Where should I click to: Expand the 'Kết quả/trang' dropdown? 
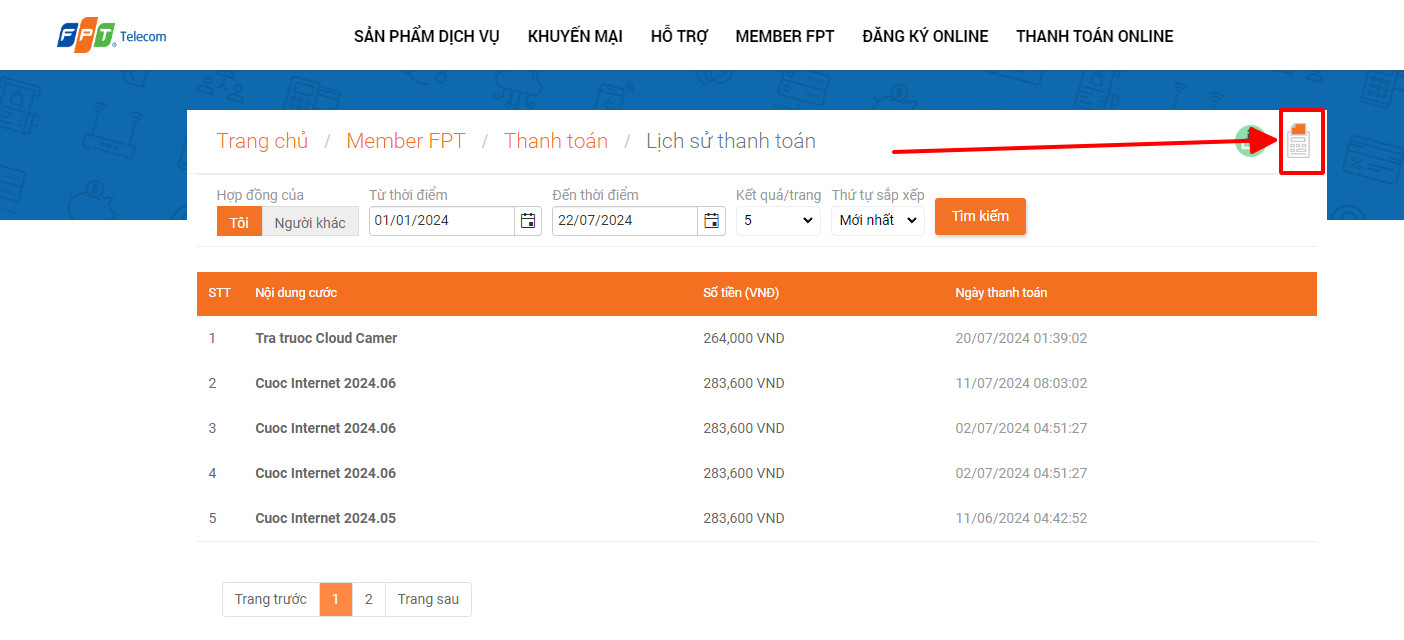[x=779, y=221]
